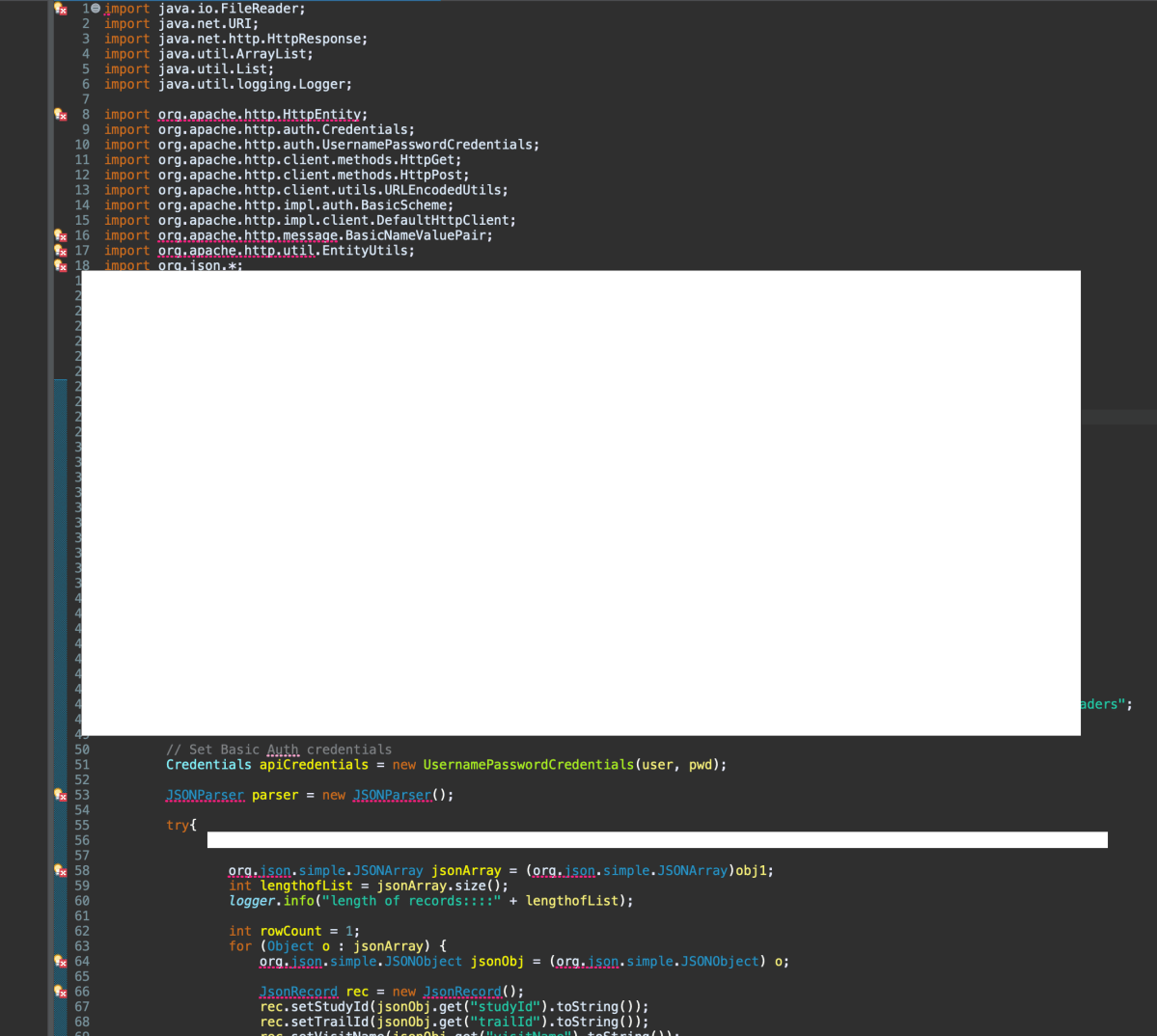Click the 'obj1' identifier on line 58
The width and height of the screenshot is (1157, 1036).
click(x=751, y=871)
